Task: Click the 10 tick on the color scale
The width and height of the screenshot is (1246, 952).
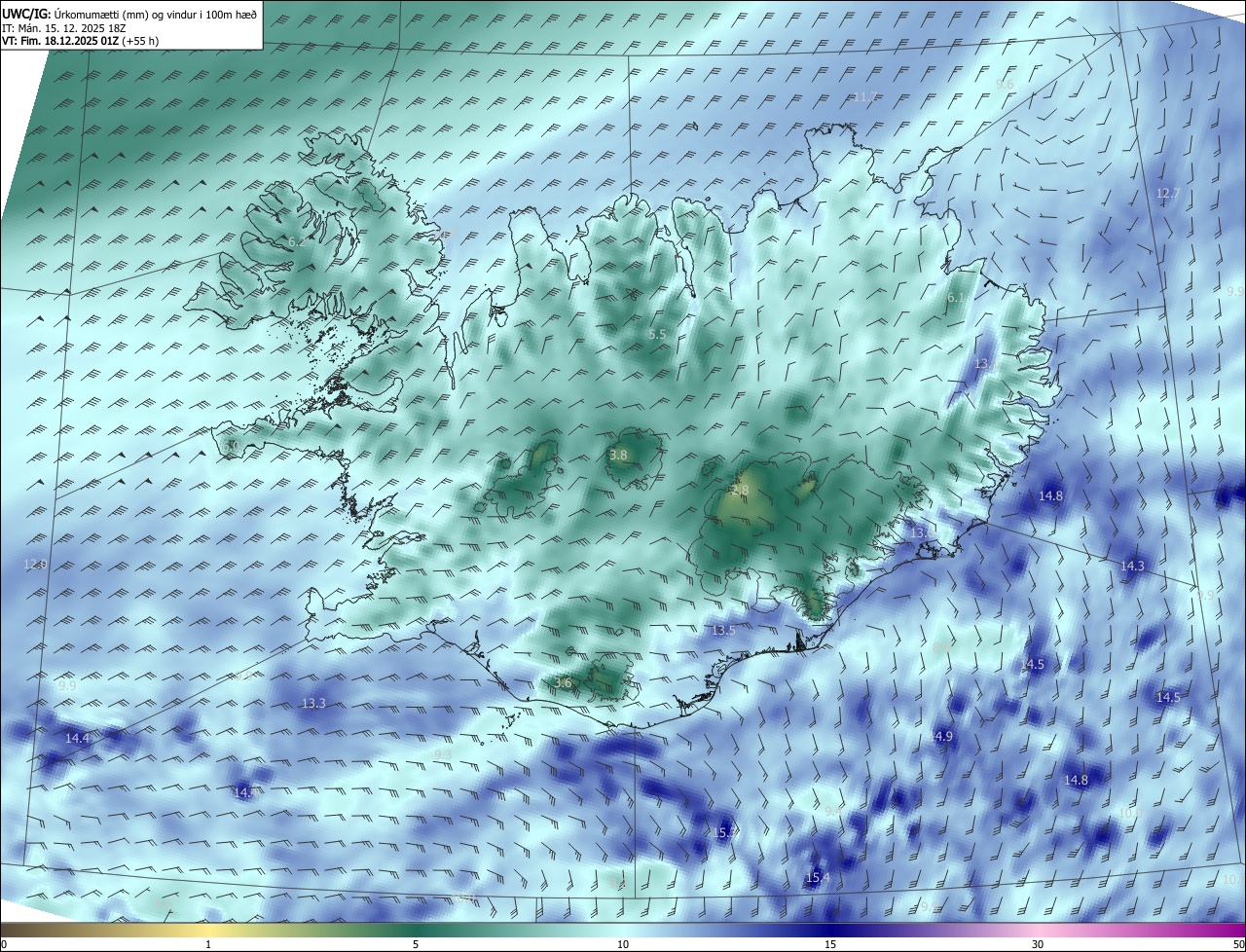Action: coord(623,945)
